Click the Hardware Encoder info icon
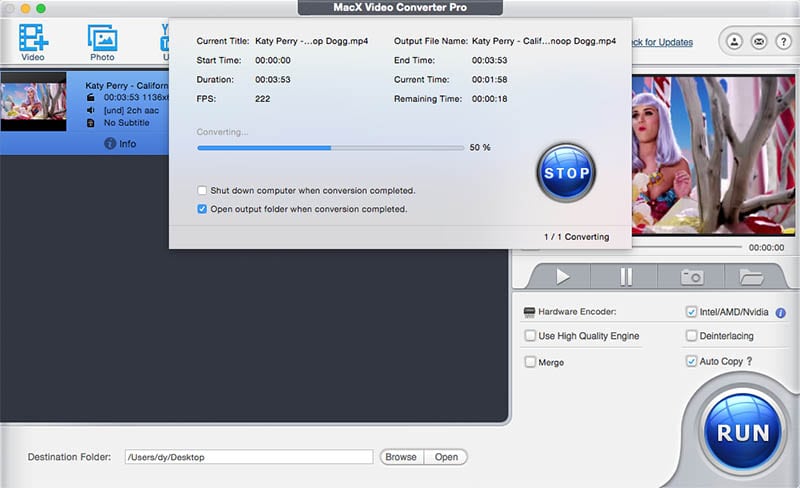 click(x=781, y=313)
